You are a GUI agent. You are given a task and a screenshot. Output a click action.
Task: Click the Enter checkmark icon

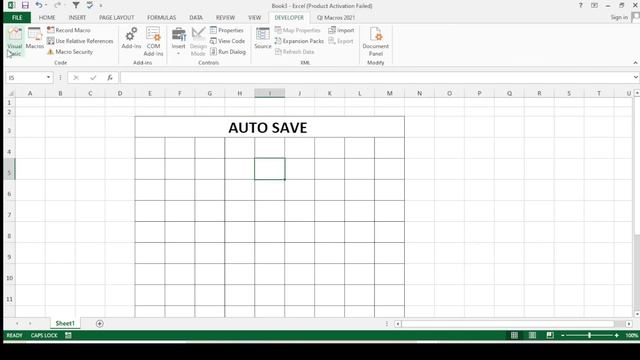click(x=93, y=78)
